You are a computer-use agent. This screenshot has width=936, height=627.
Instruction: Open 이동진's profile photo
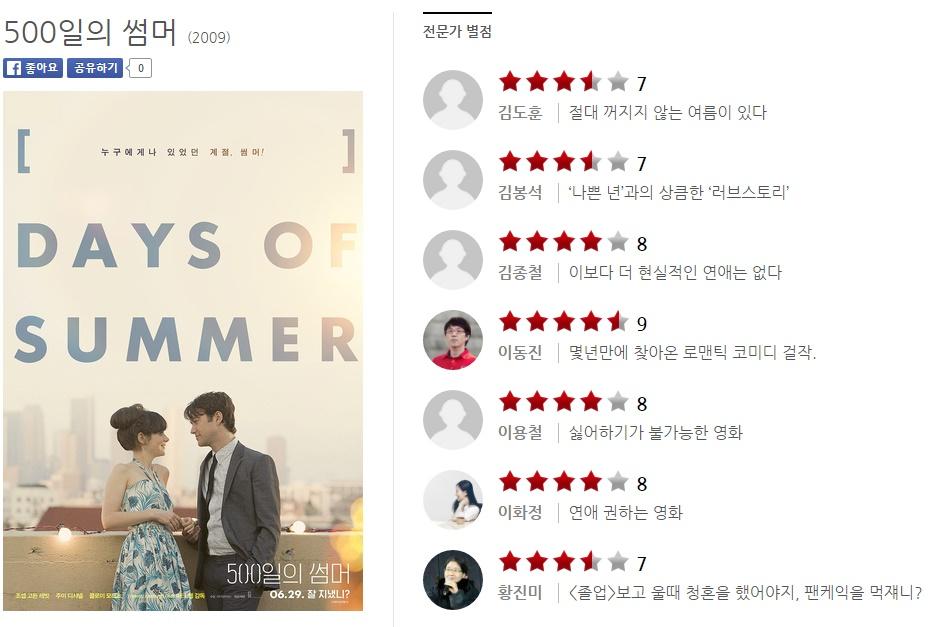(453, 340)
